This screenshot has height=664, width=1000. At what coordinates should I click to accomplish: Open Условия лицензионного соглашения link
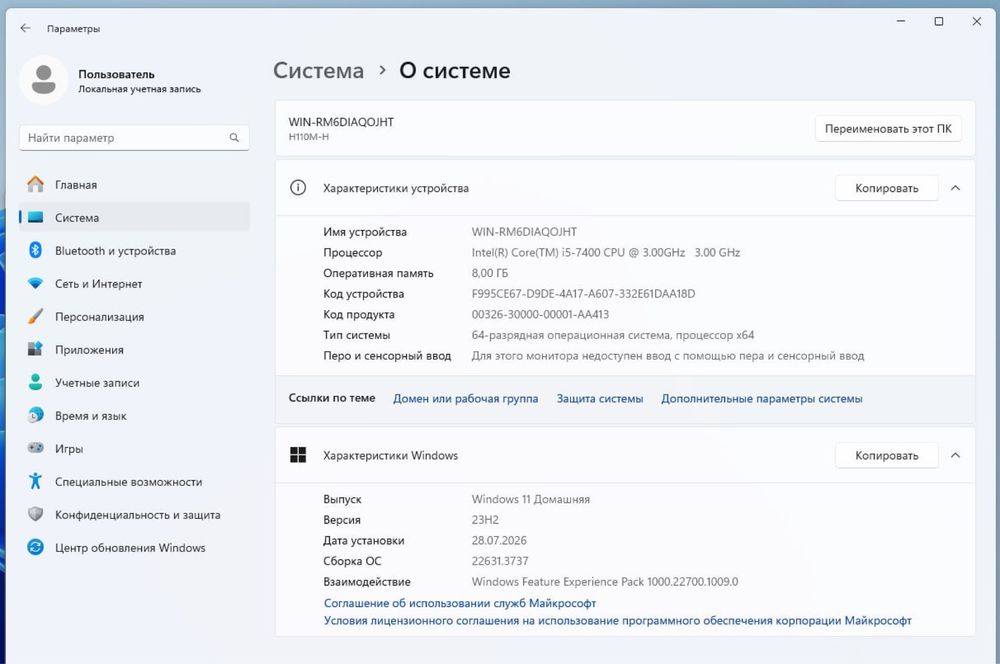[x=617, y=620]
